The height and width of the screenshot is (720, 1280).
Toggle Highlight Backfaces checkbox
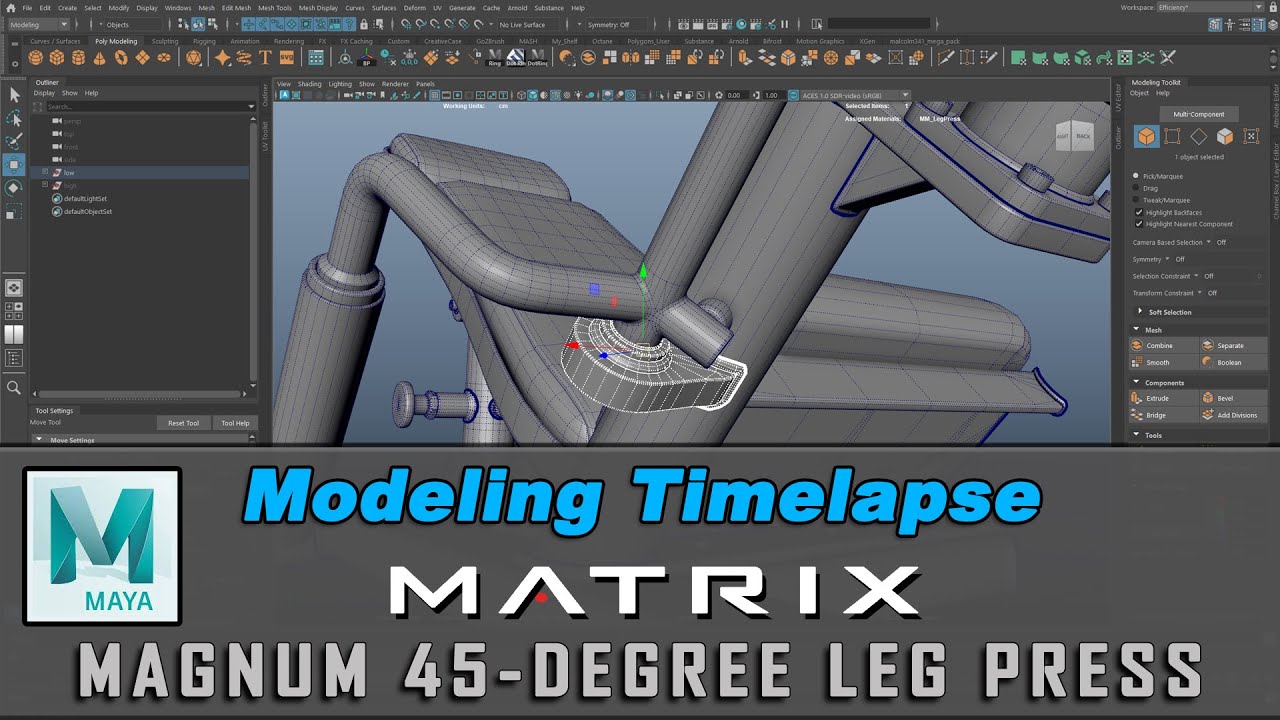coord(1138,212)
